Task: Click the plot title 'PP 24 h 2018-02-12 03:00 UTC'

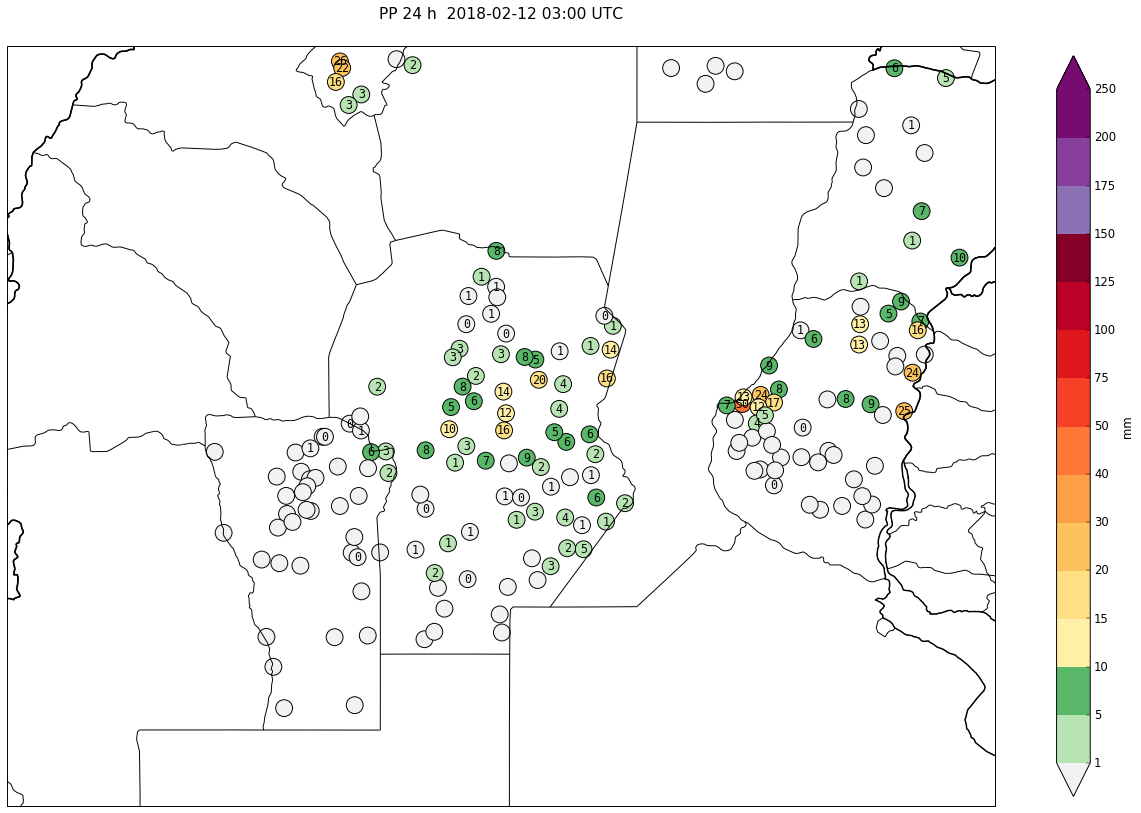Action: [501, 14]
